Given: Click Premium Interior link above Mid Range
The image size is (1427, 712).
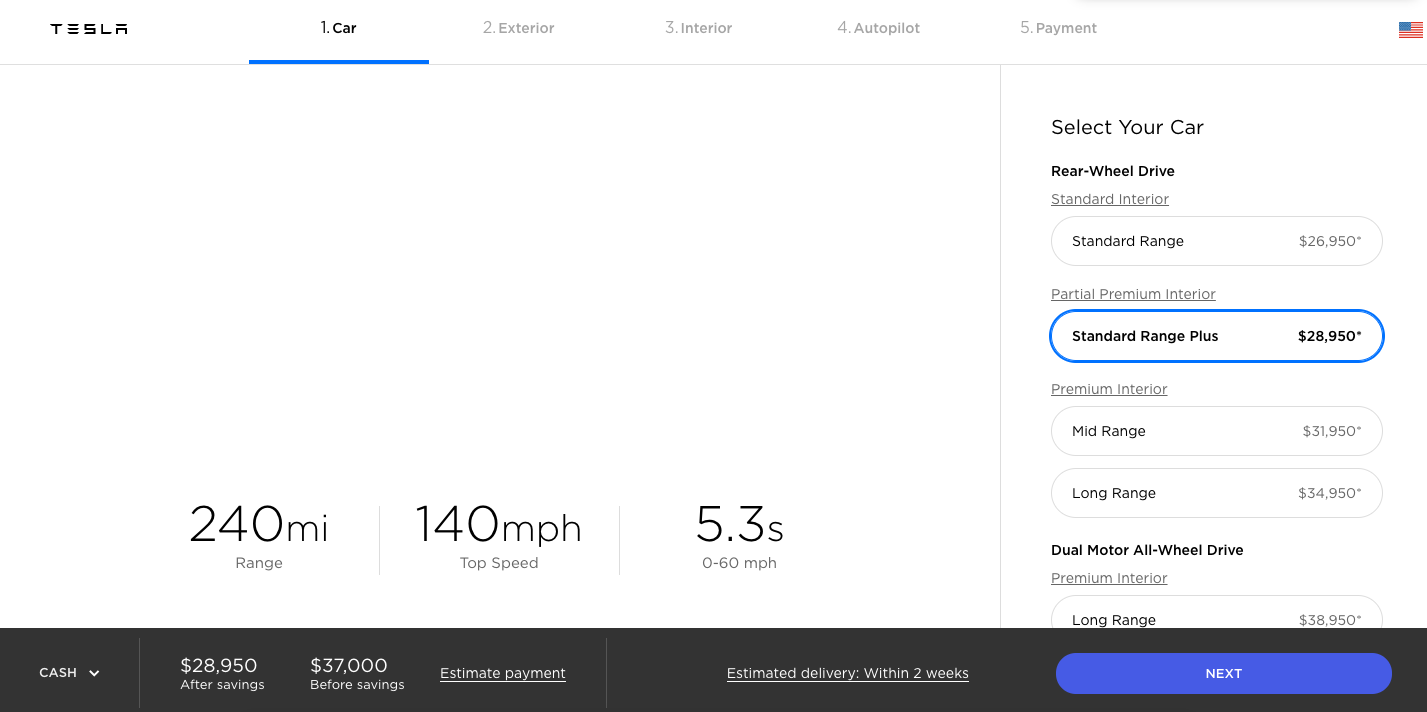Looking at the screenshot, I should [x=1109, y=389].
